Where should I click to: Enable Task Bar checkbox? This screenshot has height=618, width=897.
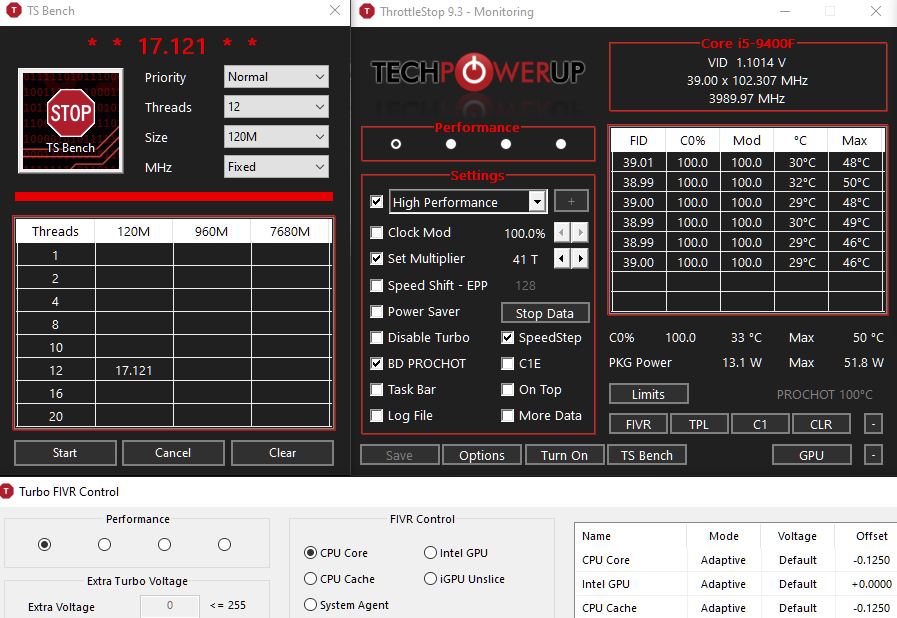click(x=376, y=390)
